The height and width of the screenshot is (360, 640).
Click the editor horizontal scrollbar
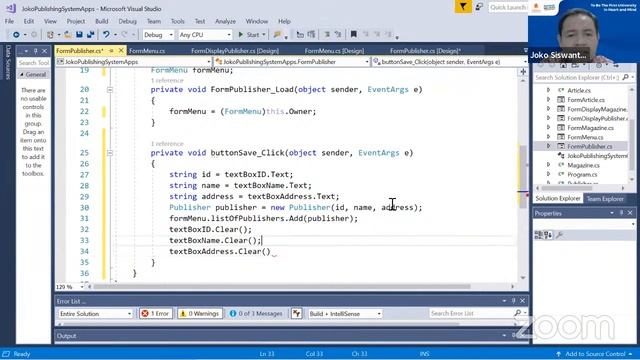coord(282,287)
